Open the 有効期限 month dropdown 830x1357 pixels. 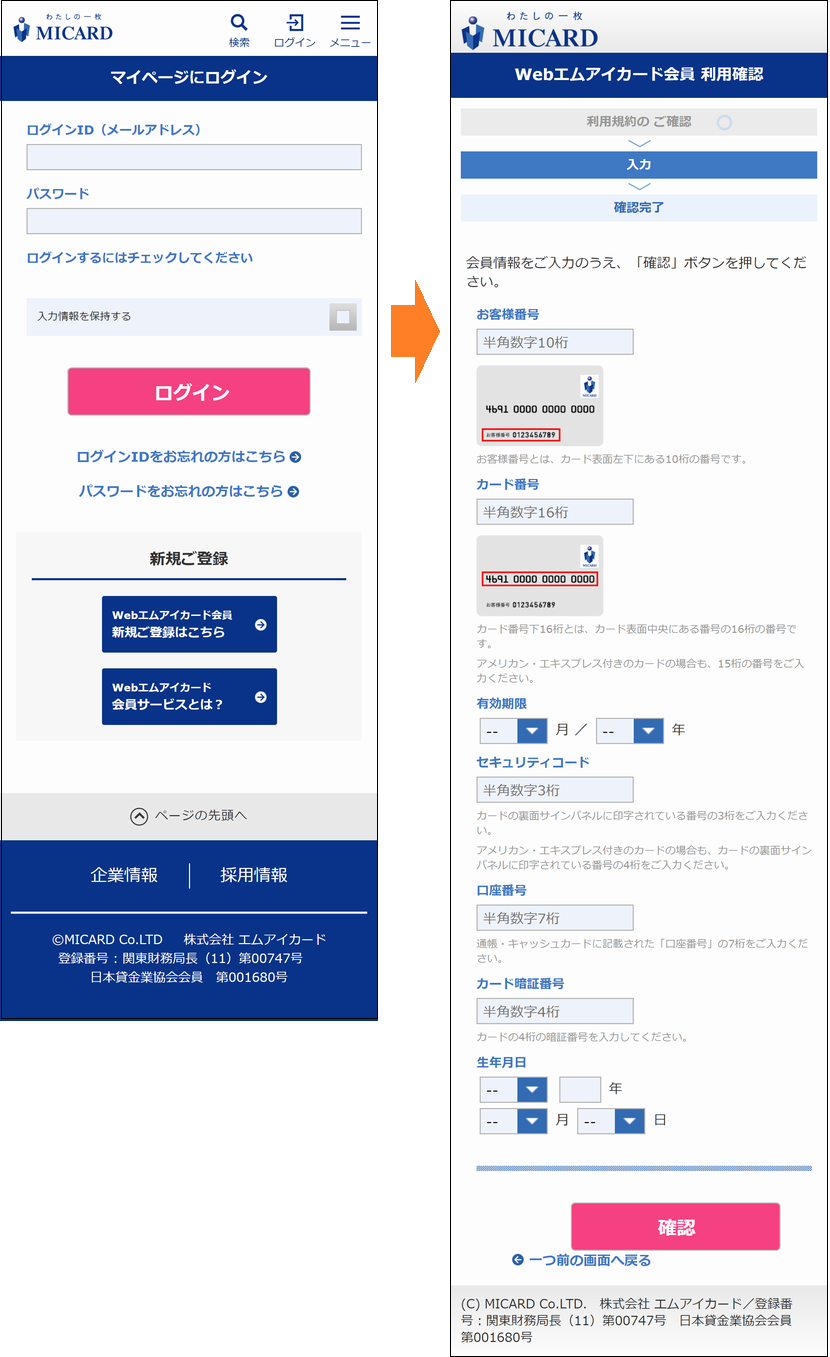pyautogui.click(x=514, y=731)
